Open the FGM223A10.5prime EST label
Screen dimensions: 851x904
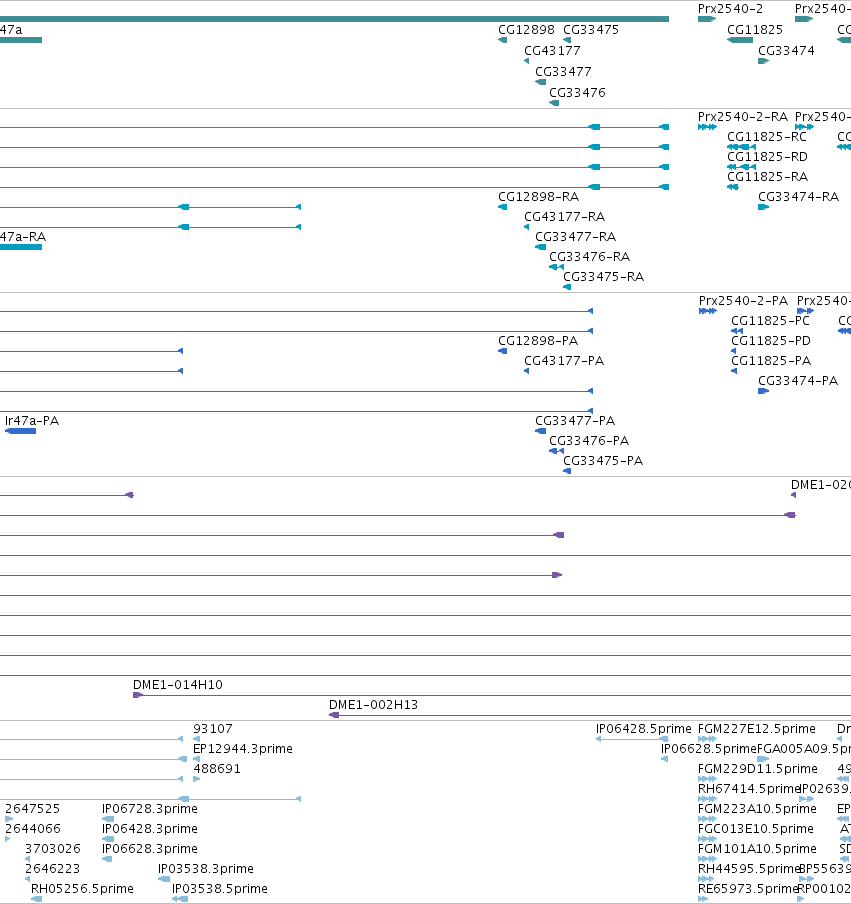point(757,809)
